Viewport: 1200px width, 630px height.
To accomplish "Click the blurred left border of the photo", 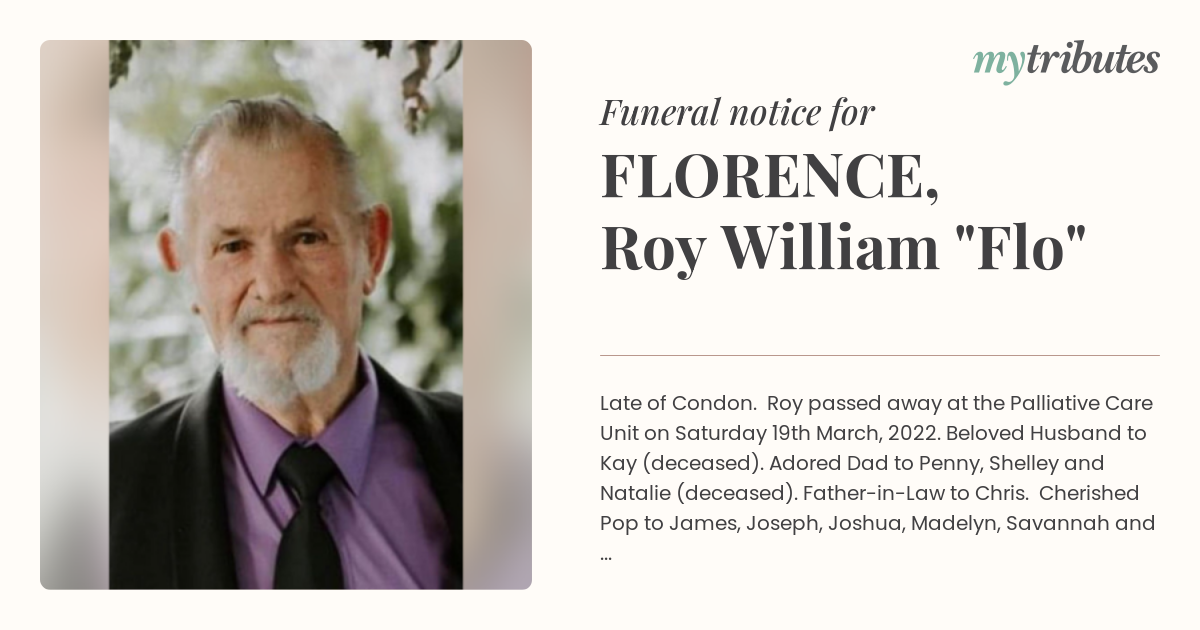I will point(74,315).
